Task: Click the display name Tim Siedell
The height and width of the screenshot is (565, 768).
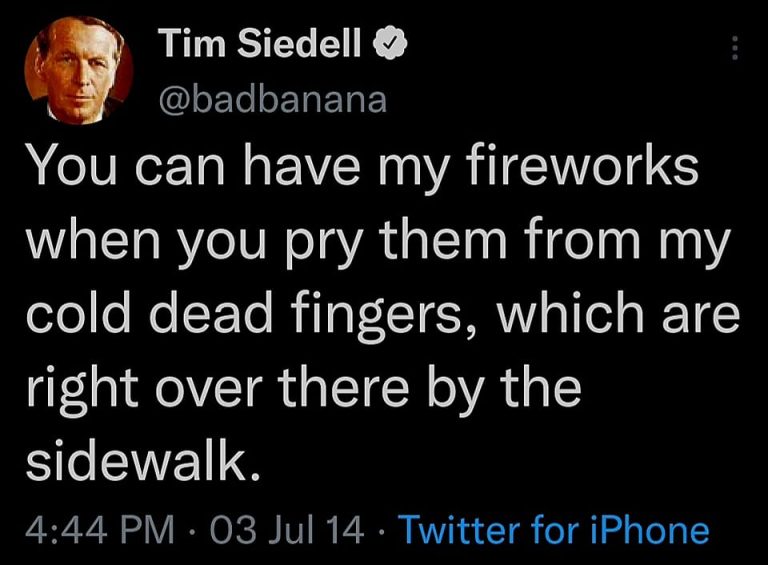Action: (262, 44)
